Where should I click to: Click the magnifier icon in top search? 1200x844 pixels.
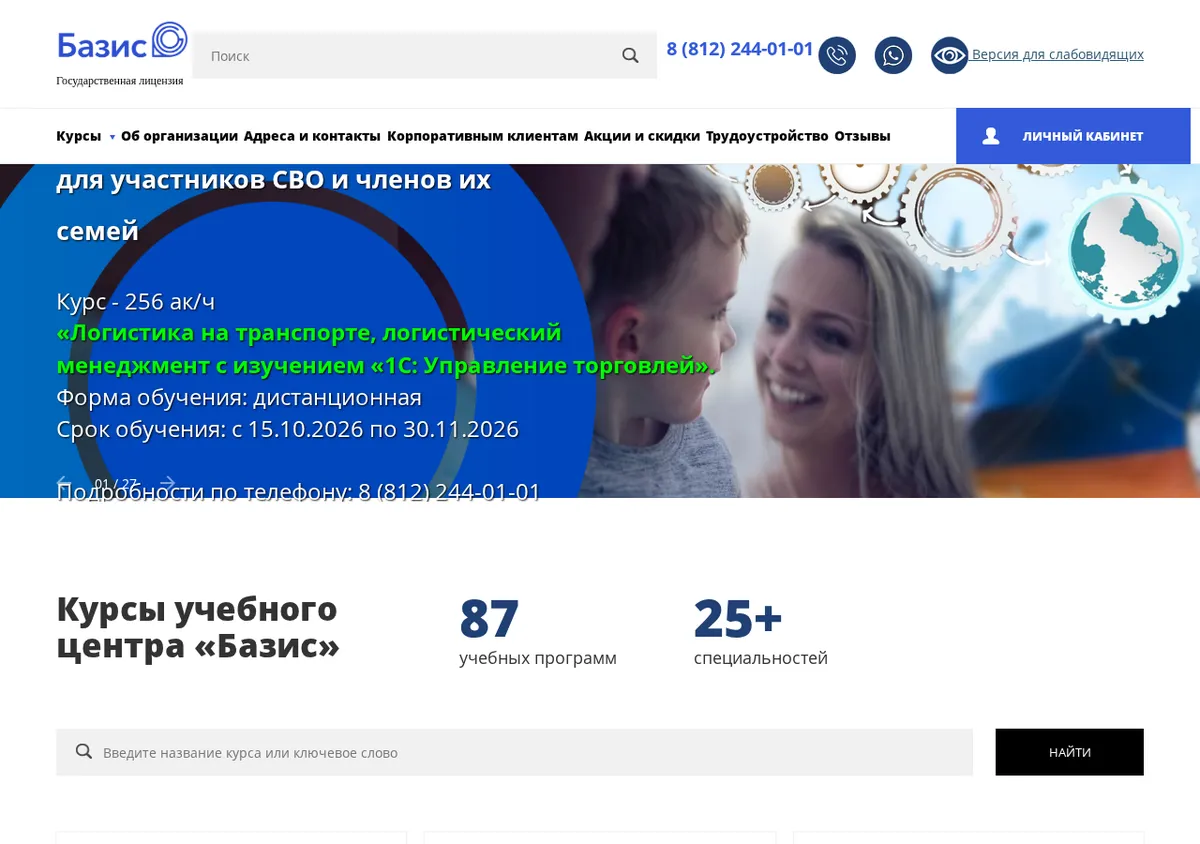tap(630, 55)
